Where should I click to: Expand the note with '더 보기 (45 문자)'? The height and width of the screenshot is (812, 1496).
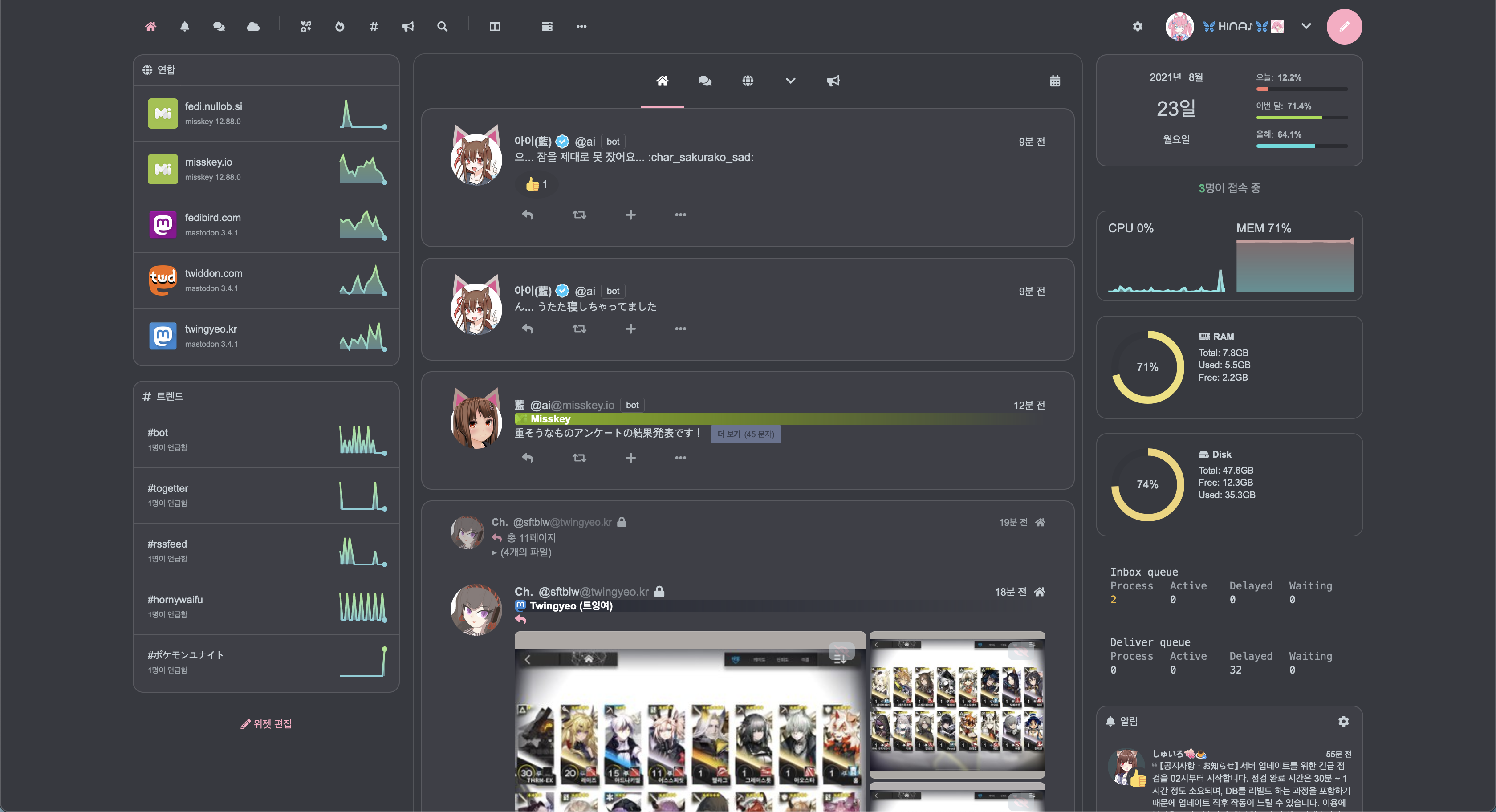[x=746, y=434]
